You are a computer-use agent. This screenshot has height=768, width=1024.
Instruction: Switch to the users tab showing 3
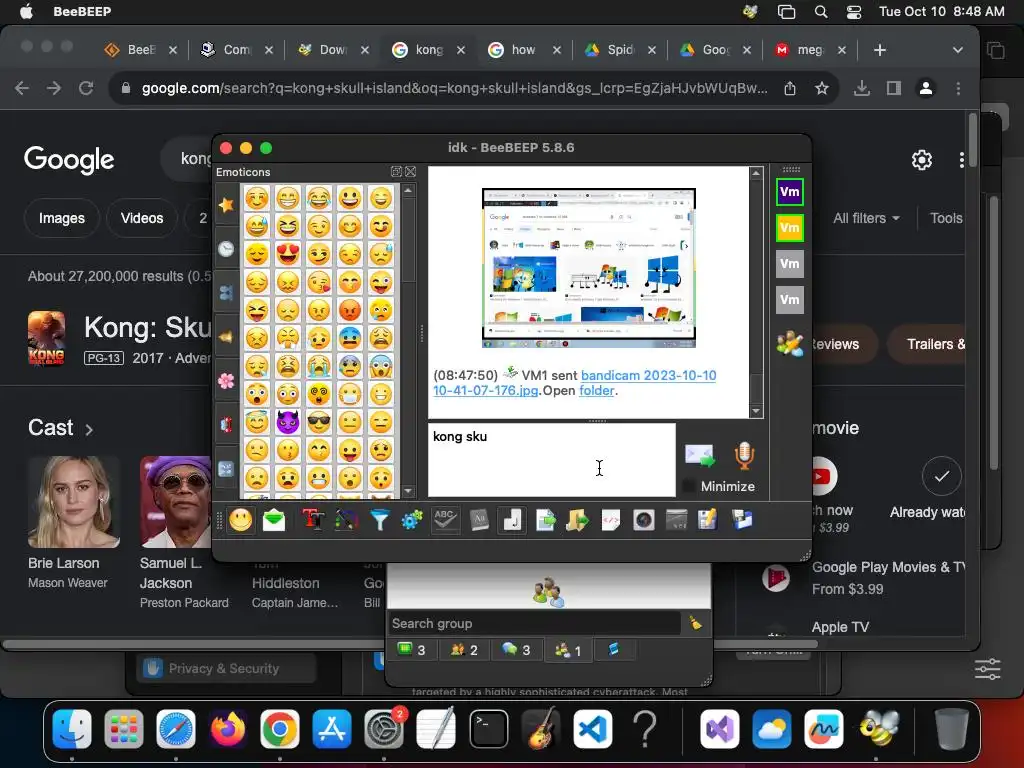[x=411, y=649]
